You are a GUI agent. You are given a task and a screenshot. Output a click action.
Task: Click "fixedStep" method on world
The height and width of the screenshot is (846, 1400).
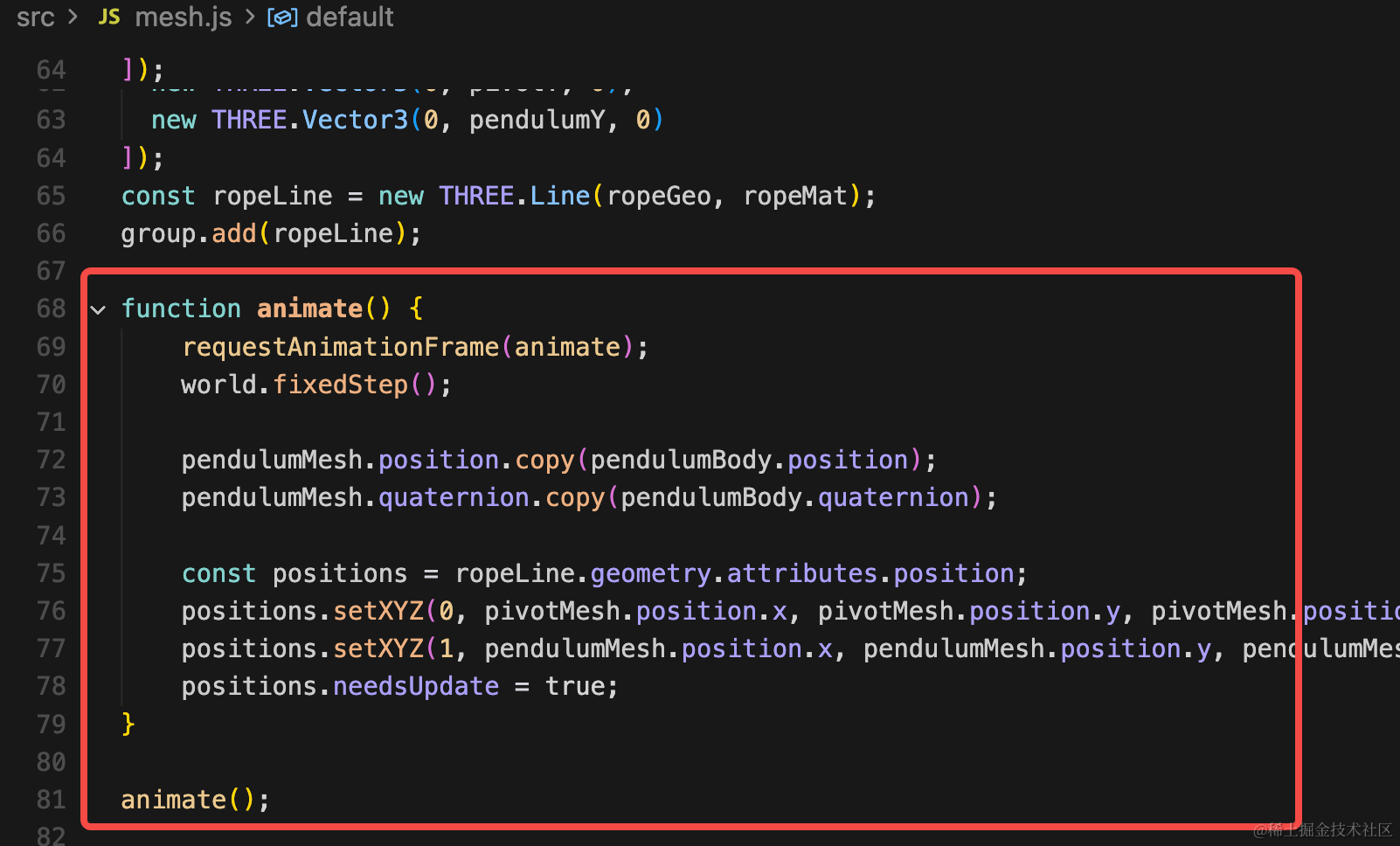(341, 385)
